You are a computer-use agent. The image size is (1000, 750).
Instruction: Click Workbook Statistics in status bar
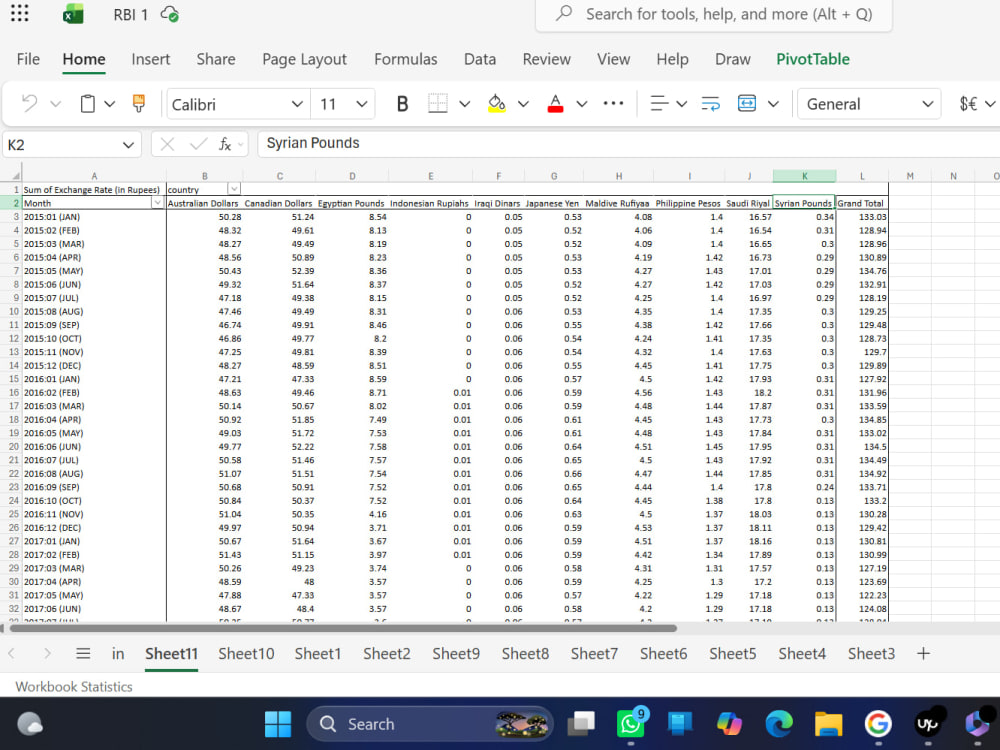point(74,687)
